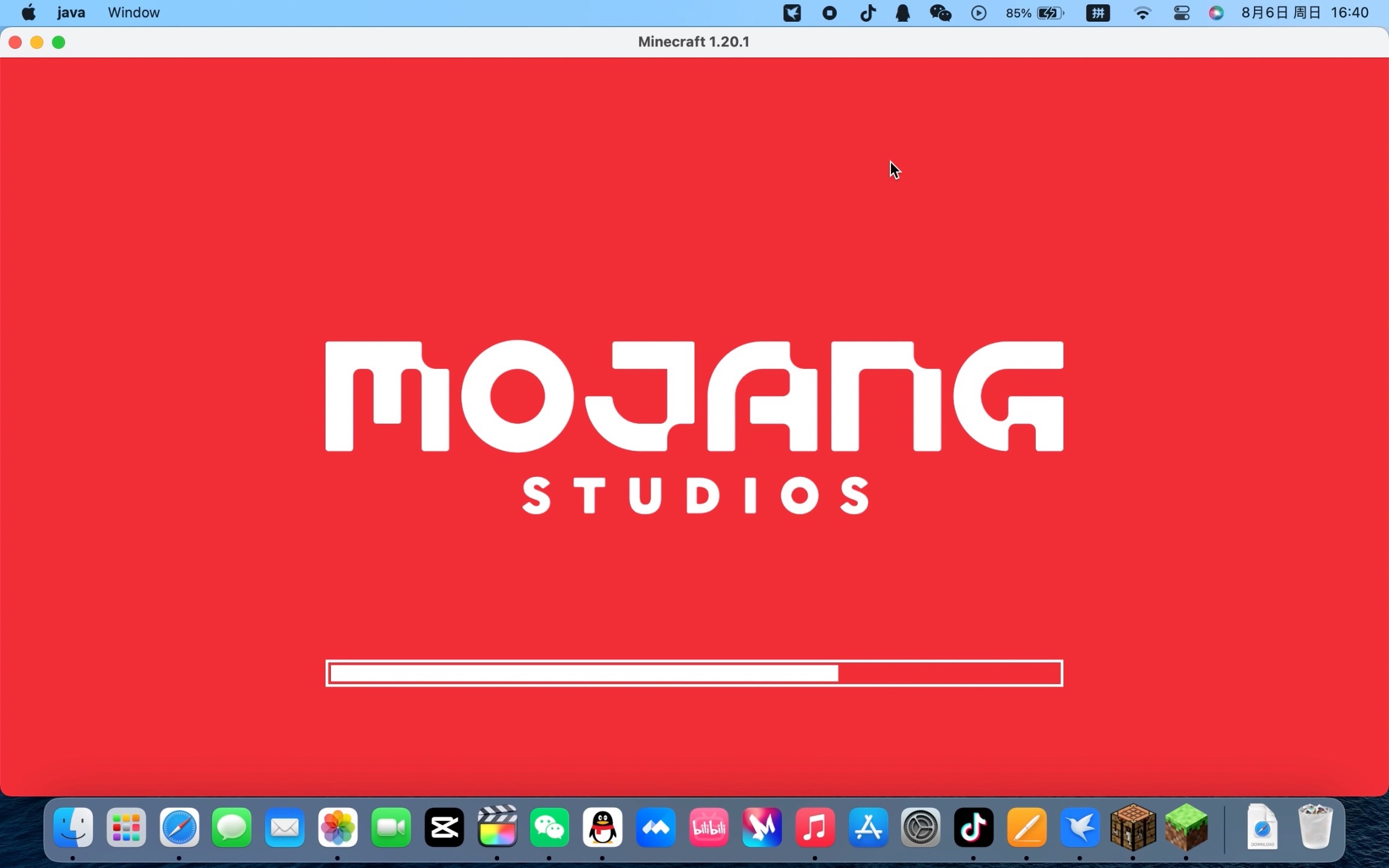The width and height of the screenshot is (1389, 868).
Task: Open Music app in the Dock
Action: pos(814,827)
